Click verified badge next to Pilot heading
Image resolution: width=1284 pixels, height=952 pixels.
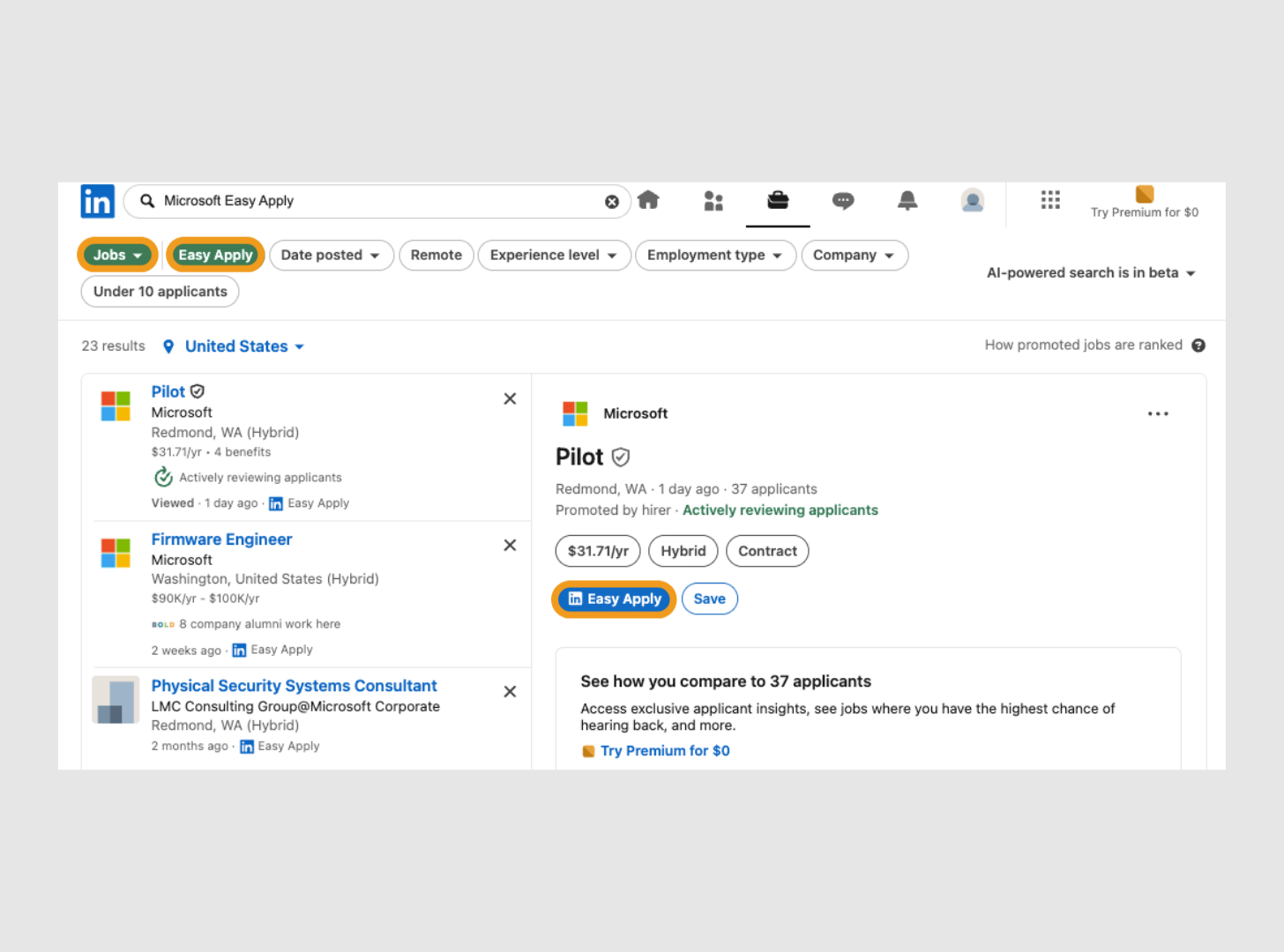(x=621, y=457)
